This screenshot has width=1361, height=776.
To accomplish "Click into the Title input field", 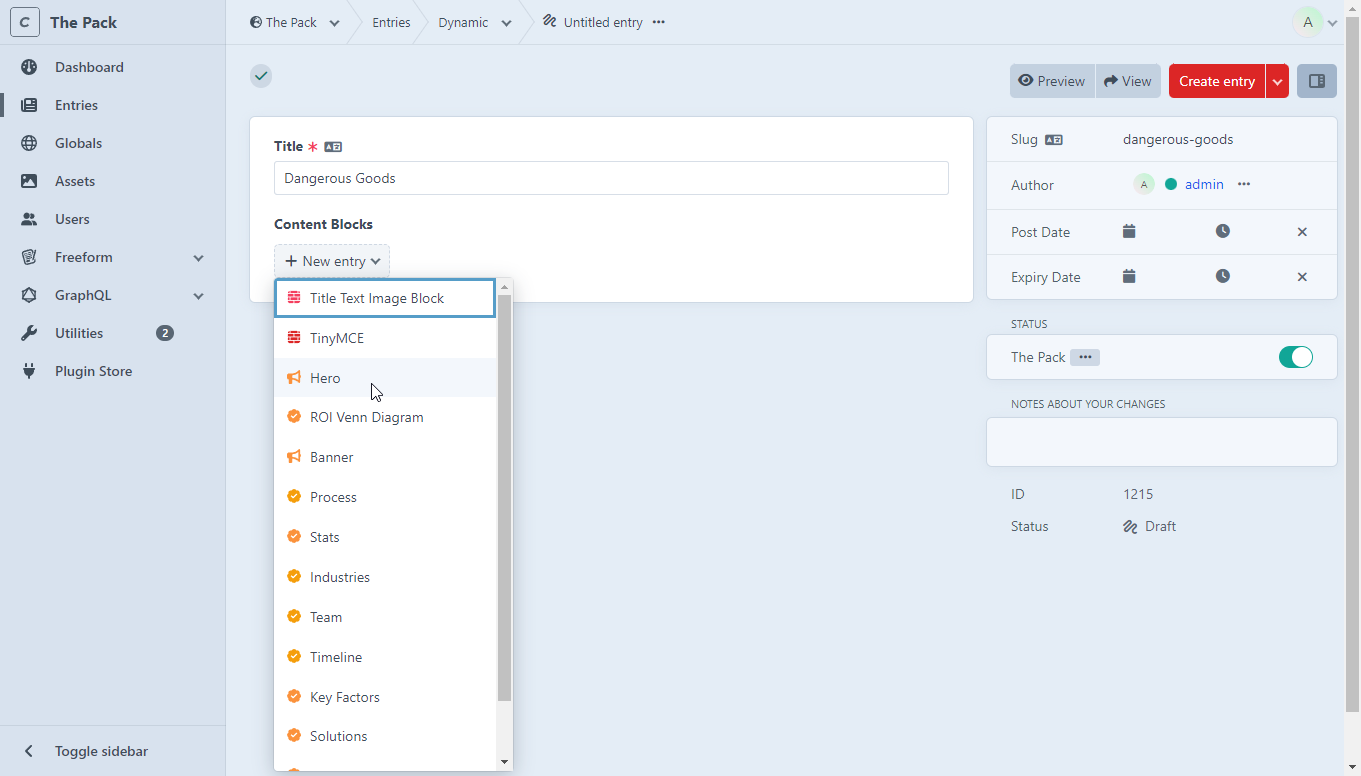I will [x=611, y=178].
